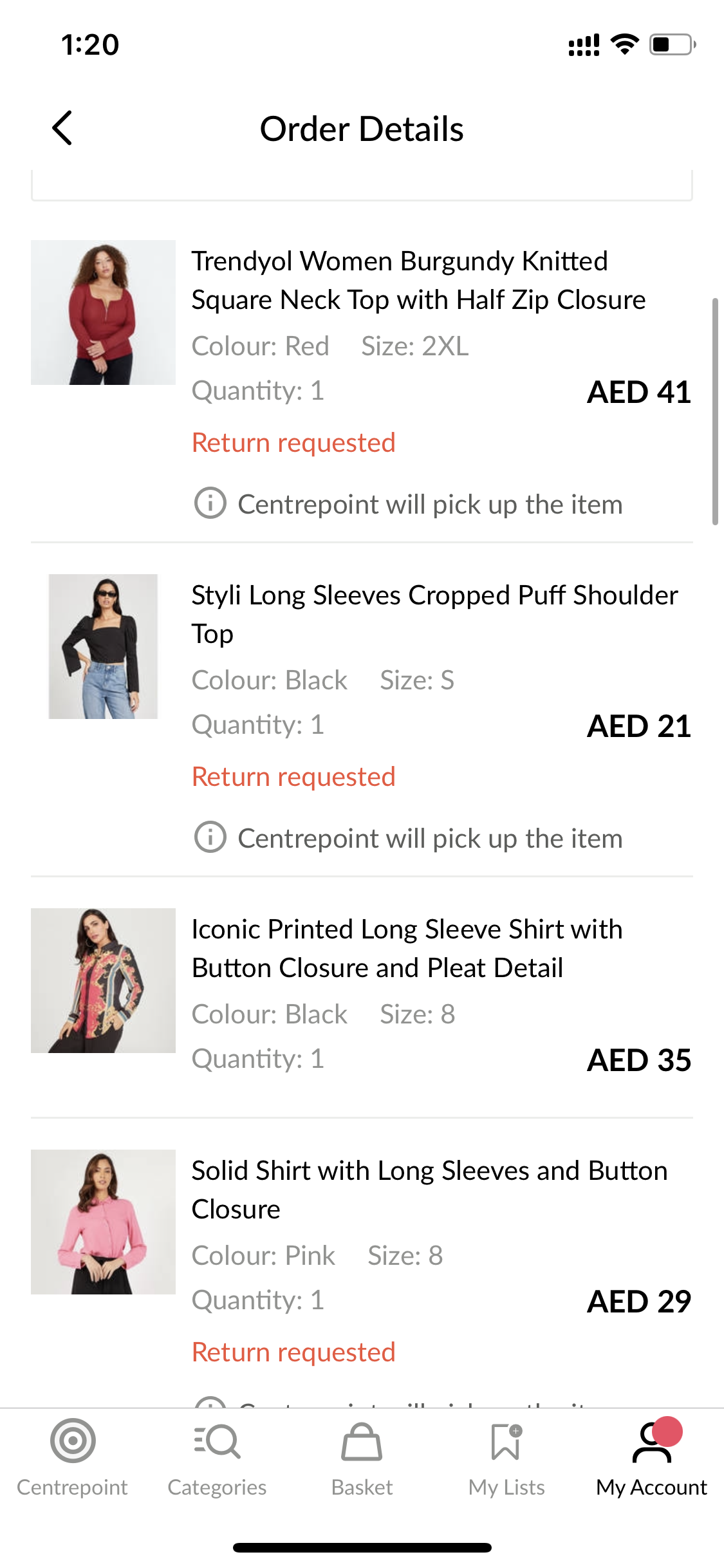Tap Return requested under the AED 21 item

coord(293,777)
